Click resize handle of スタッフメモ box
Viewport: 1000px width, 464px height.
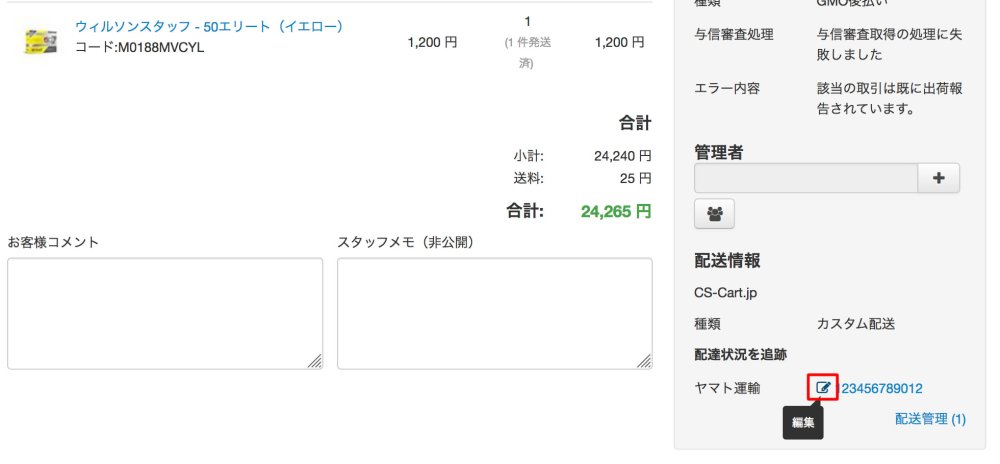click(645, 361)
